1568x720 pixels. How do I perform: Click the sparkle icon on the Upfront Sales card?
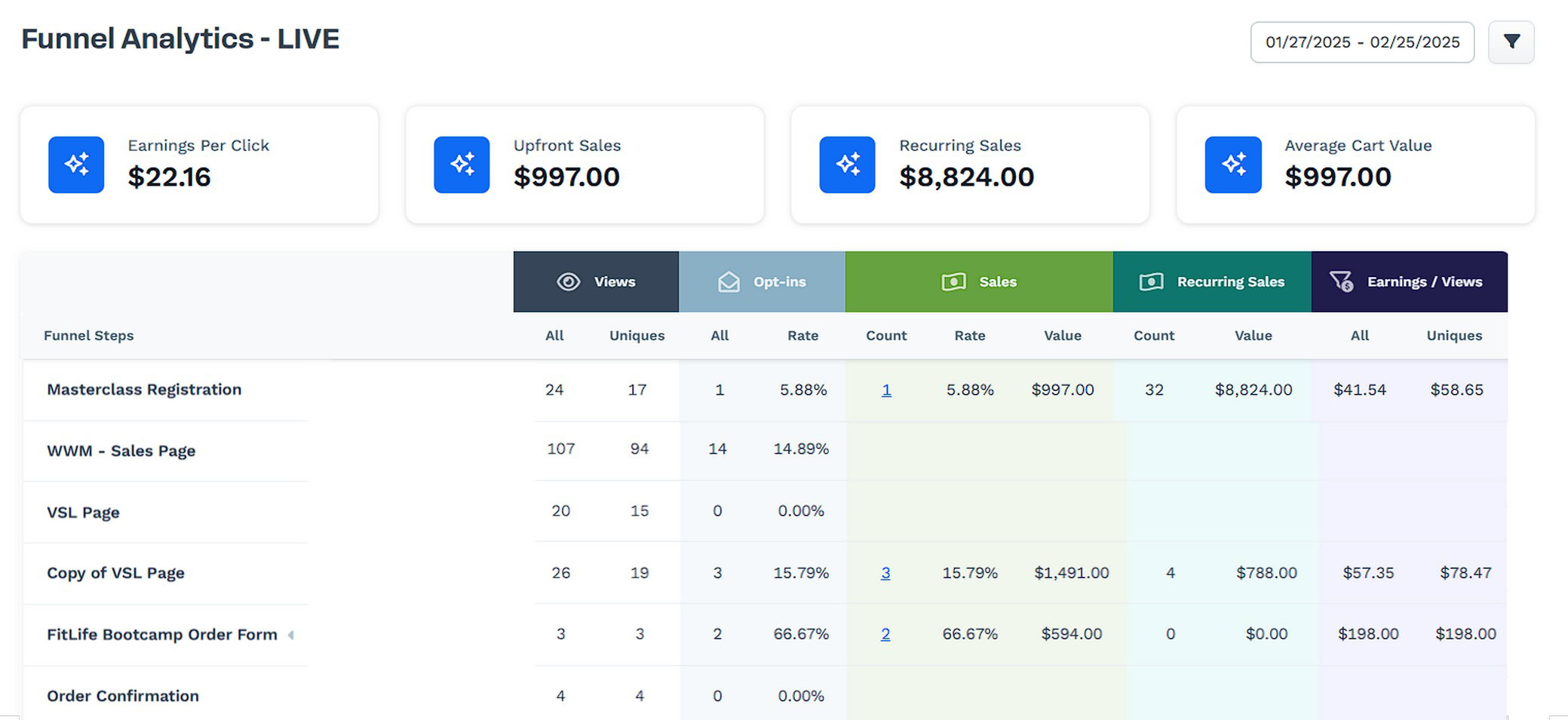462,165
